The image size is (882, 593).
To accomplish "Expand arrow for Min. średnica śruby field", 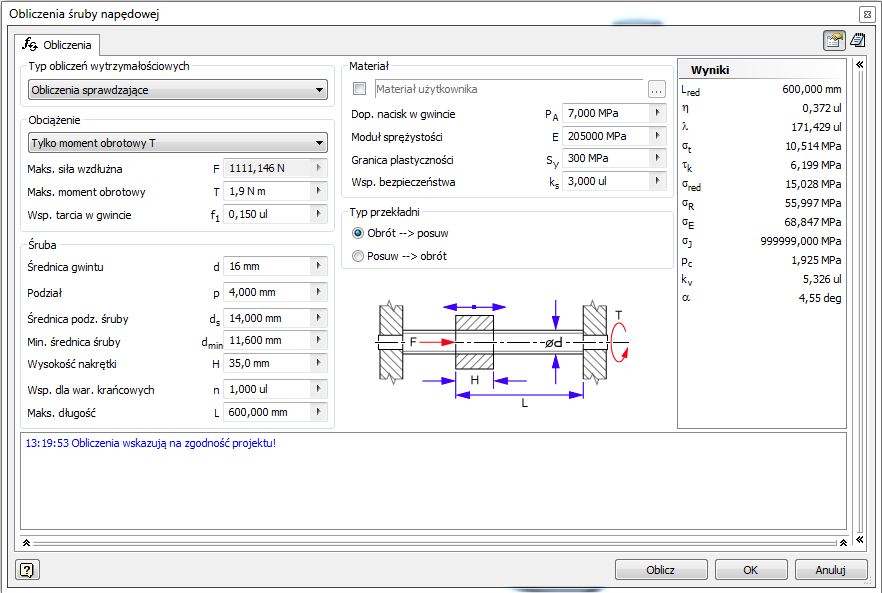I will coord(318,340).
